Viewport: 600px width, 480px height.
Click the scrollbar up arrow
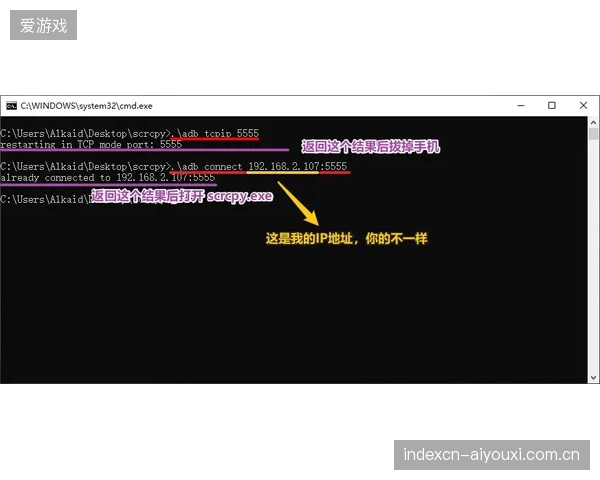[x=593, y=122]
